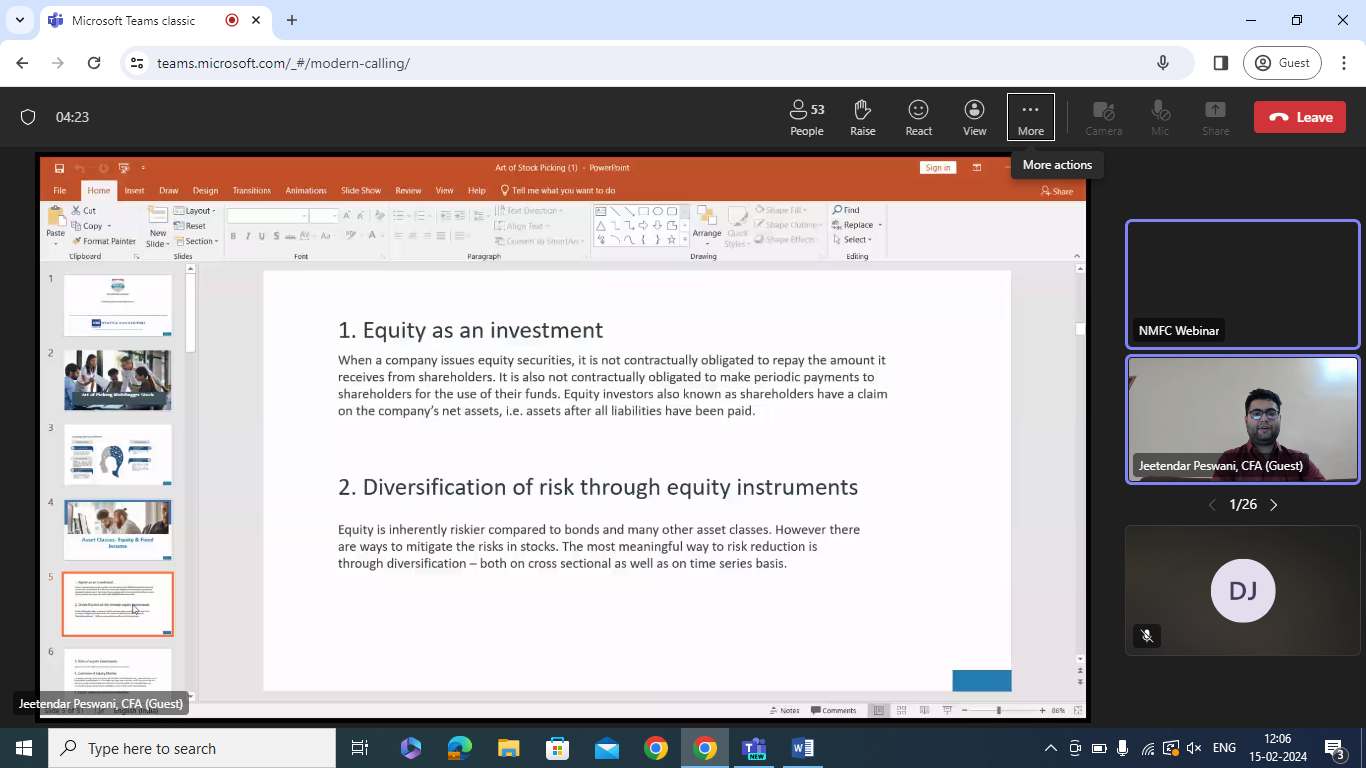Go to next page of participant videos
The height and width of the screenshot is (768, 1366).
(1273, 505)
